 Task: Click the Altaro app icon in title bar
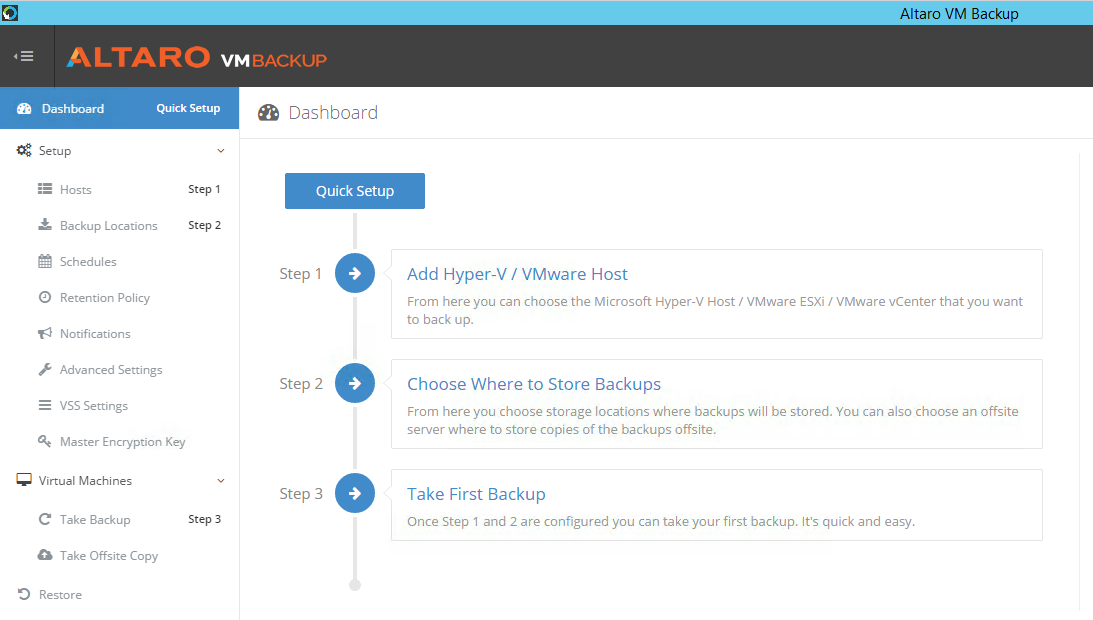(x=10, y=13)
